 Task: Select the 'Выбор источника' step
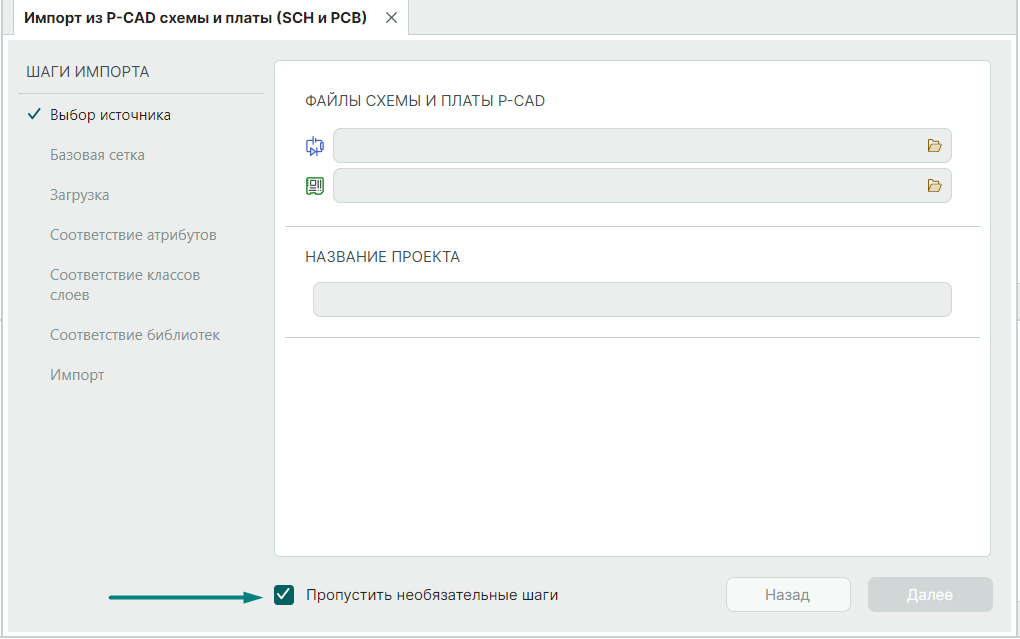click(x=111, y=115)
